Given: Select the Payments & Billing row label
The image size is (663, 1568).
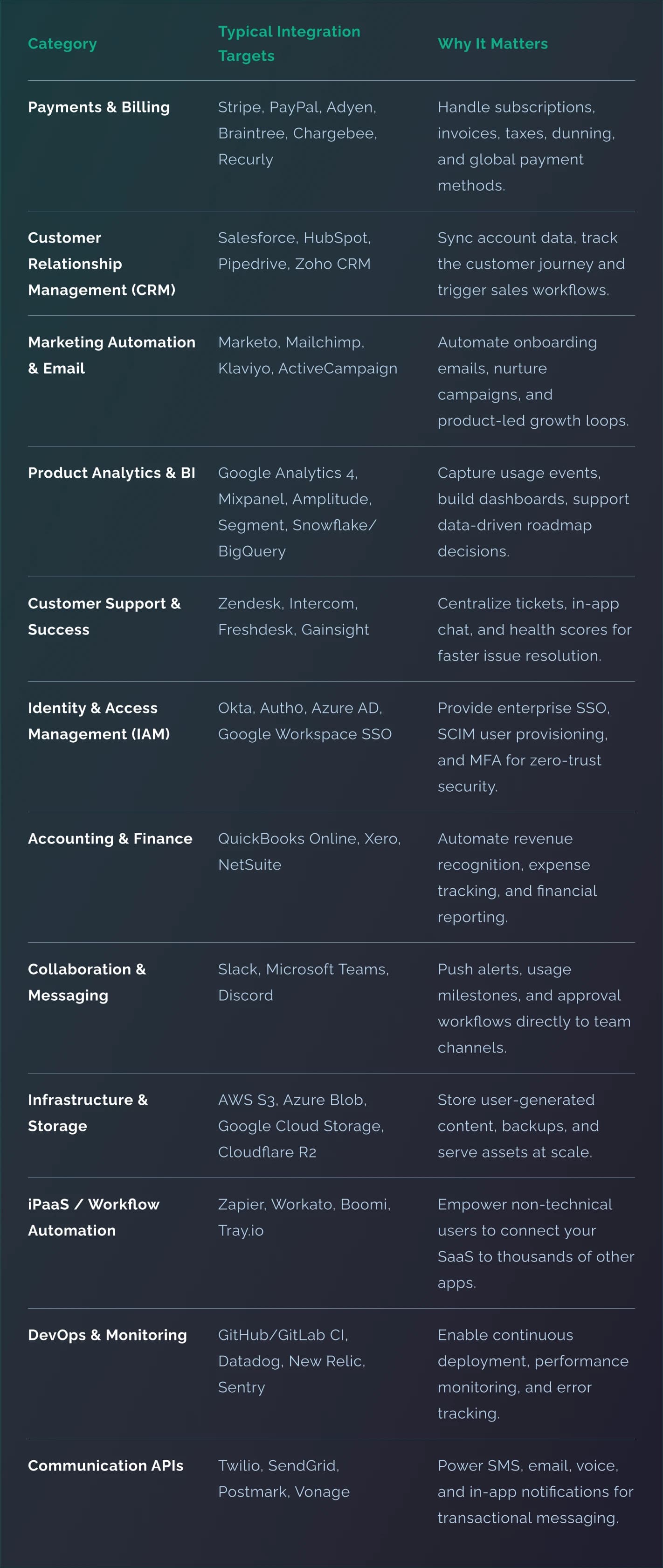Looking at the screenshot, I should click(98, 107).
